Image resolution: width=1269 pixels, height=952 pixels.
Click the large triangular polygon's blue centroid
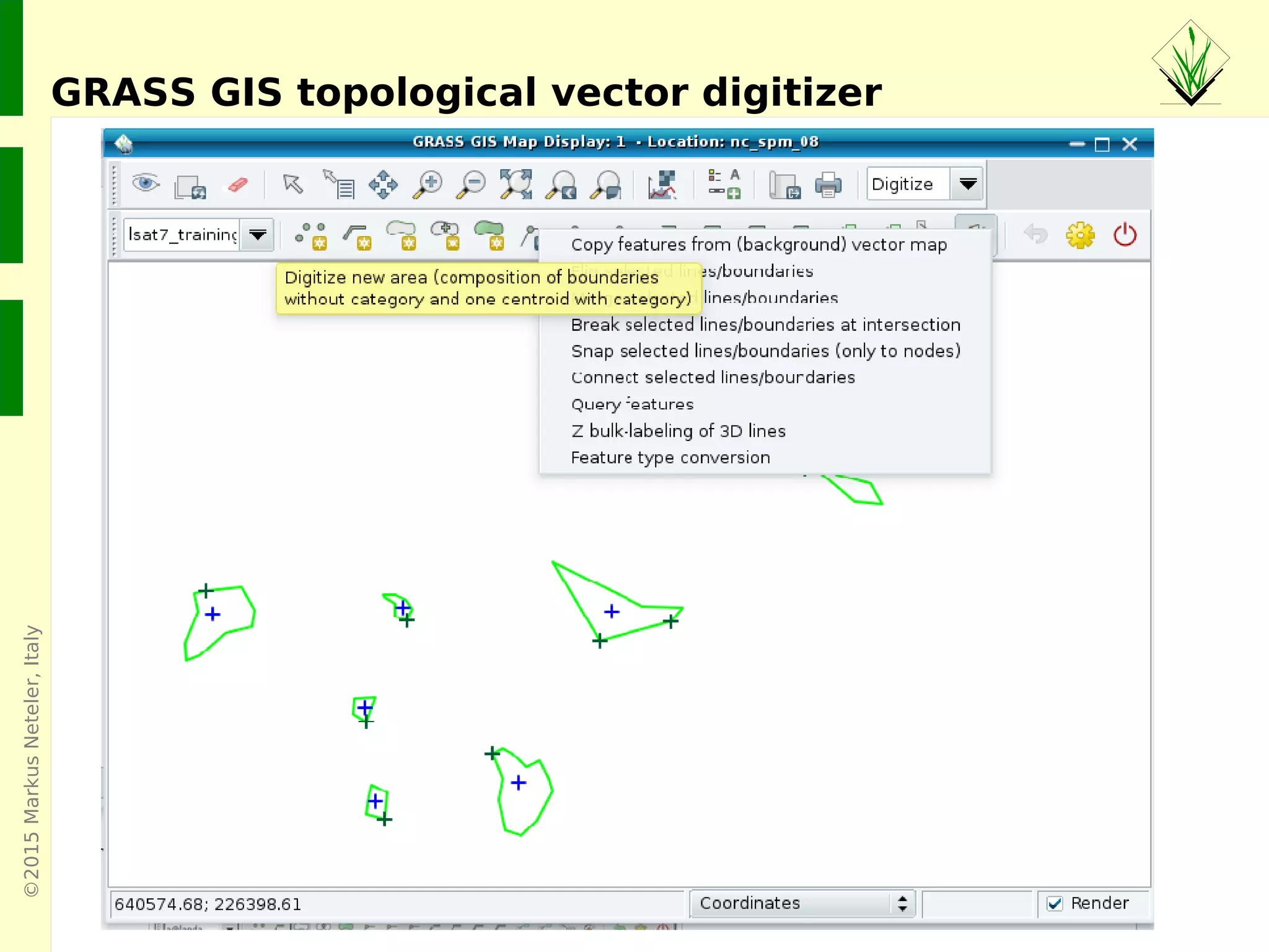(x=612, y=612)
